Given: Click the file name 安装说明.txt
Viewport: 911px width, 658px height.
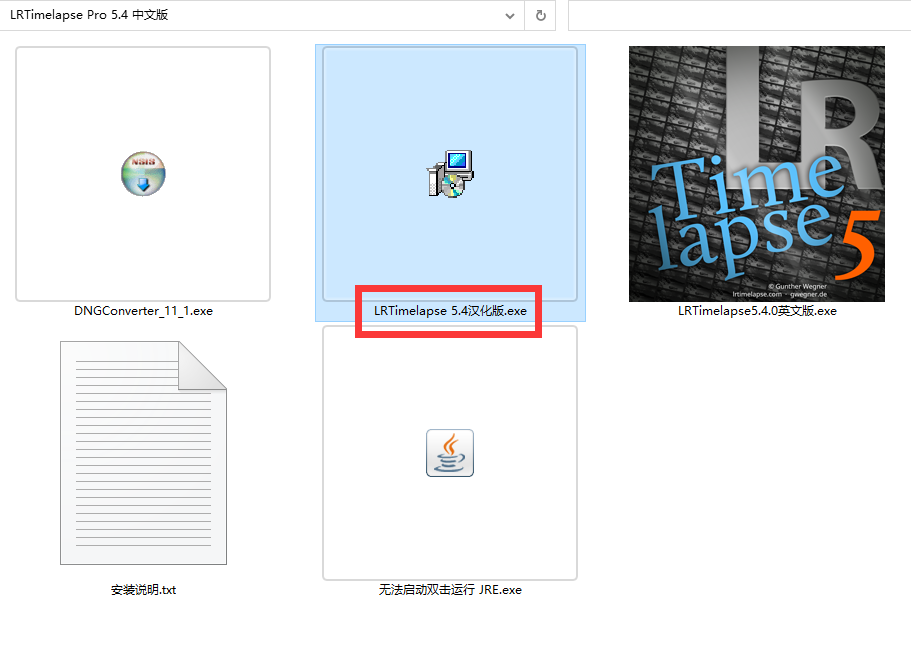Looking at the screenshot, I should (x=144, y=589).
